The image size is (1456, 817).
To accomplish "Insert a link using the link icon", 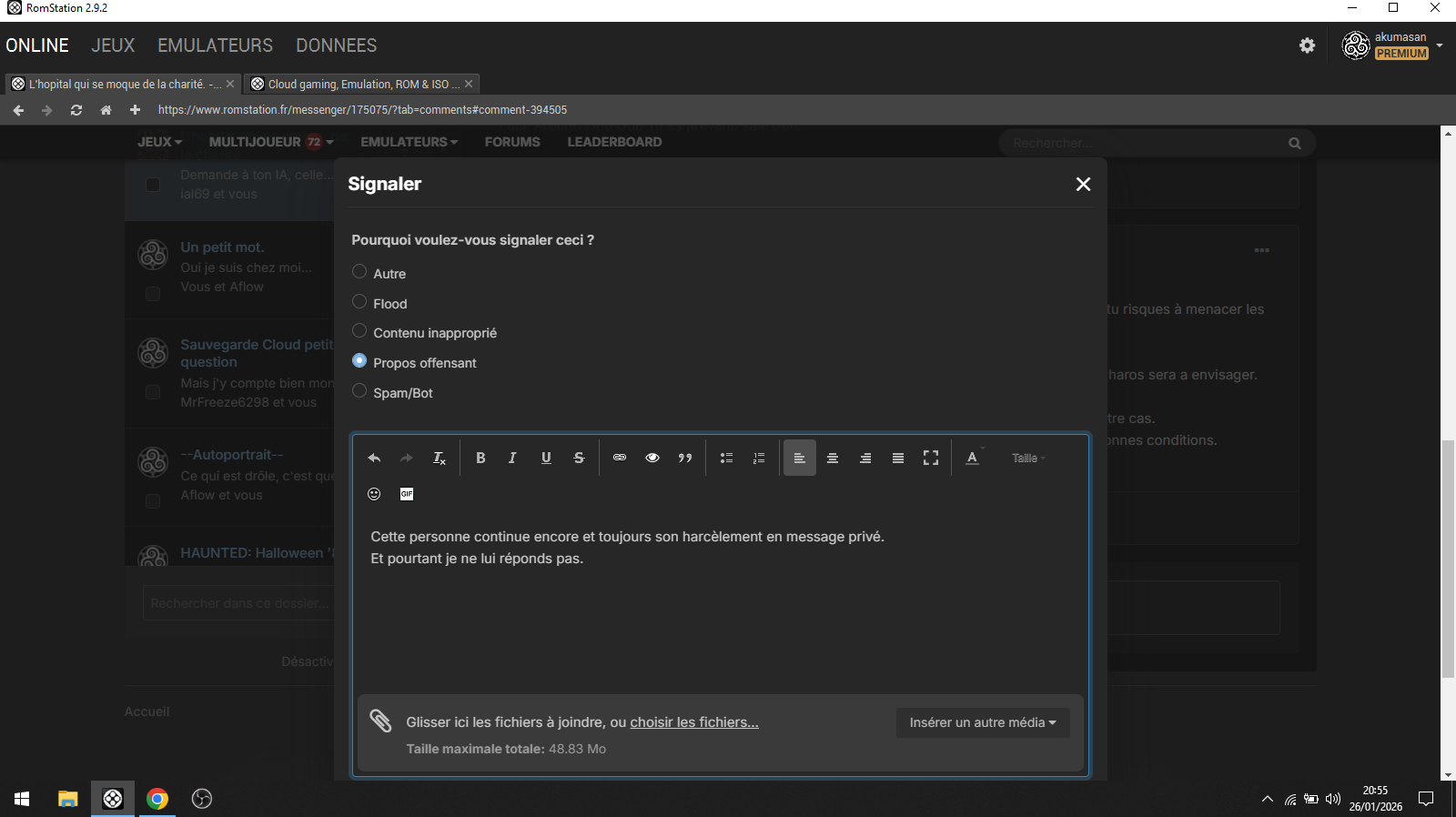I will point(620,458).
